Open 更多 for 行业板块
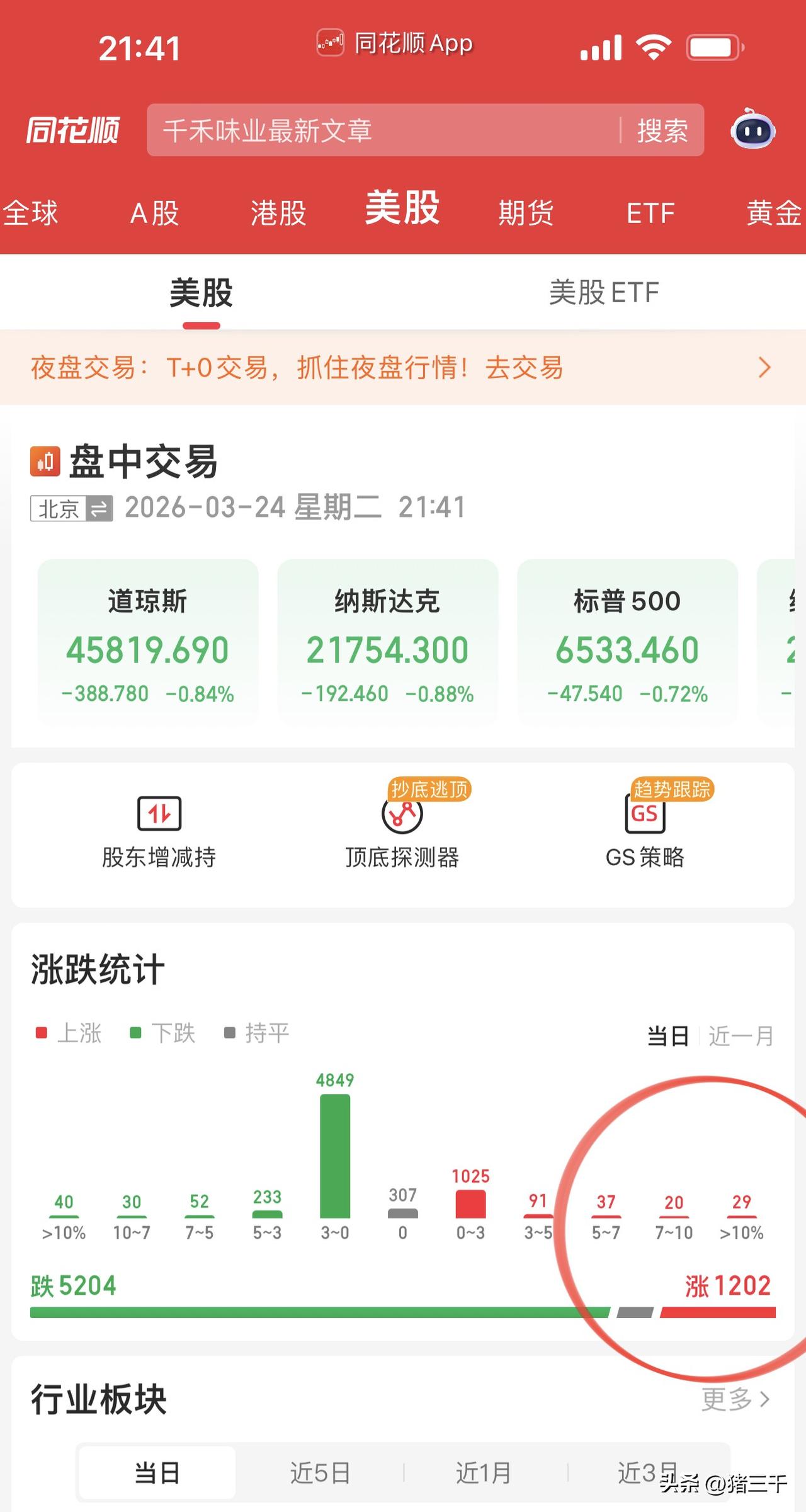Viewport: 806px width, 1512px height. (x=735, y=1399)
